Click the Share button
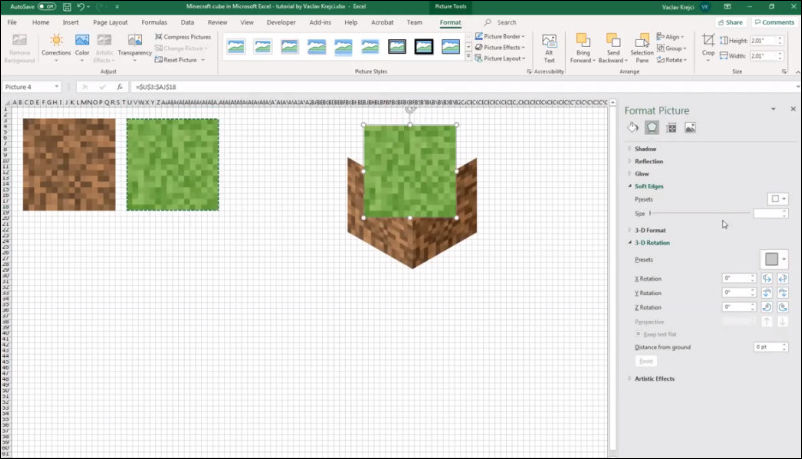This screenshot has height=459, width=802. (730, 23)
